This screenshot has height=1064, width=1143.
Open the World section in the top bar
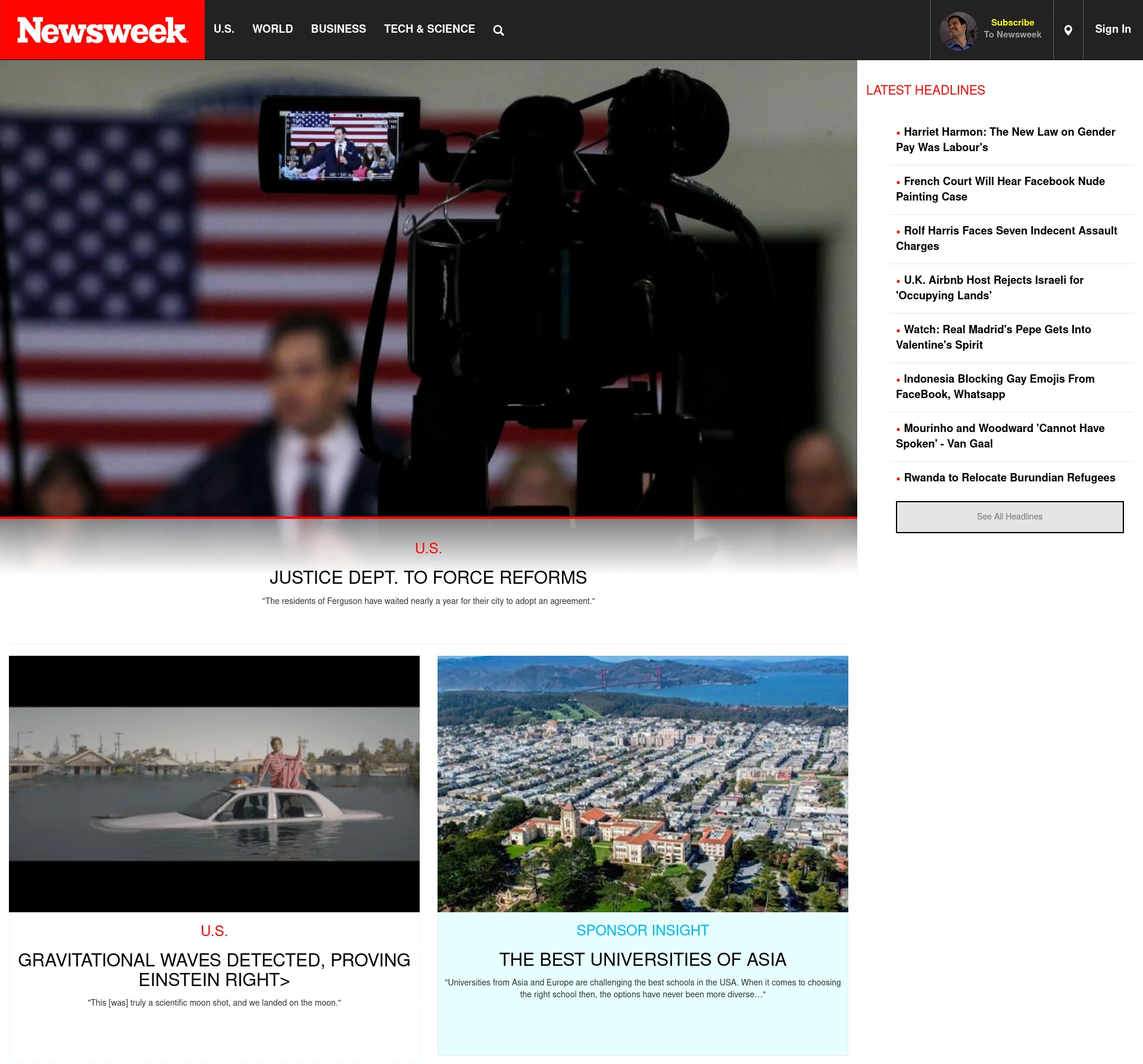point(272,29)
